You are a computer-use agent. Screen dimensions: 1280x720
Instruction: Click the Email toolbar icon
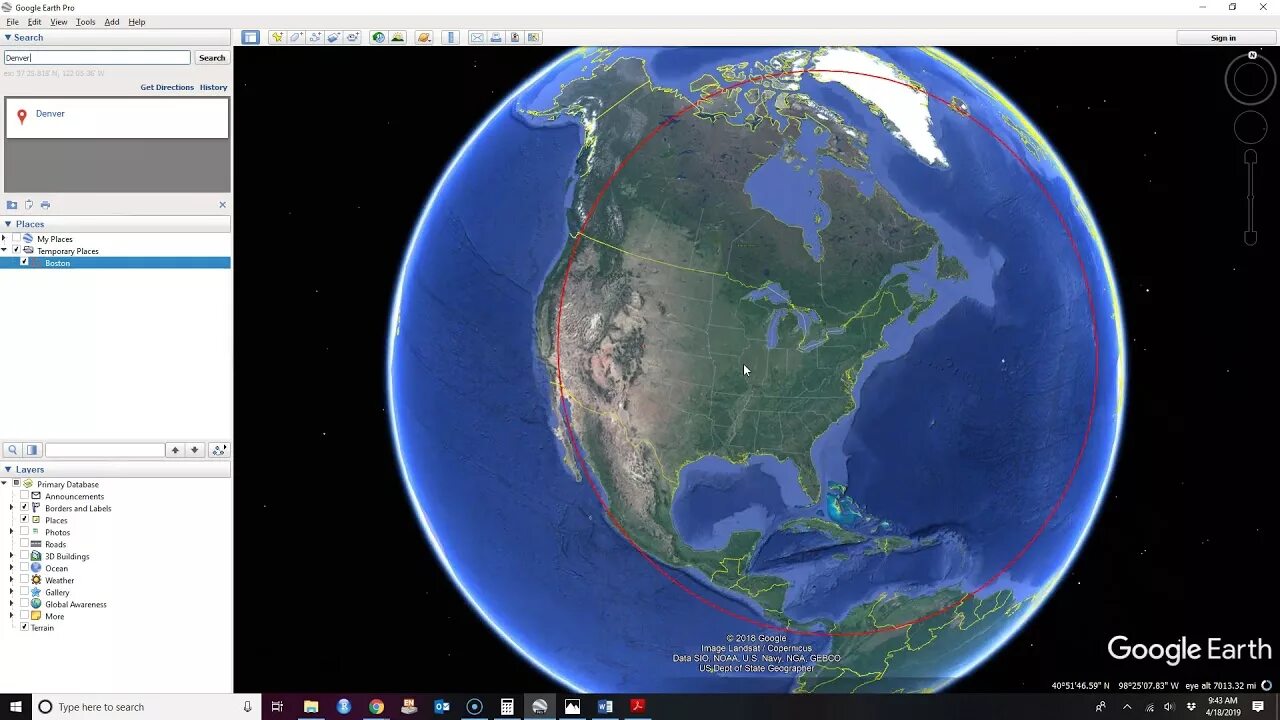477,37
